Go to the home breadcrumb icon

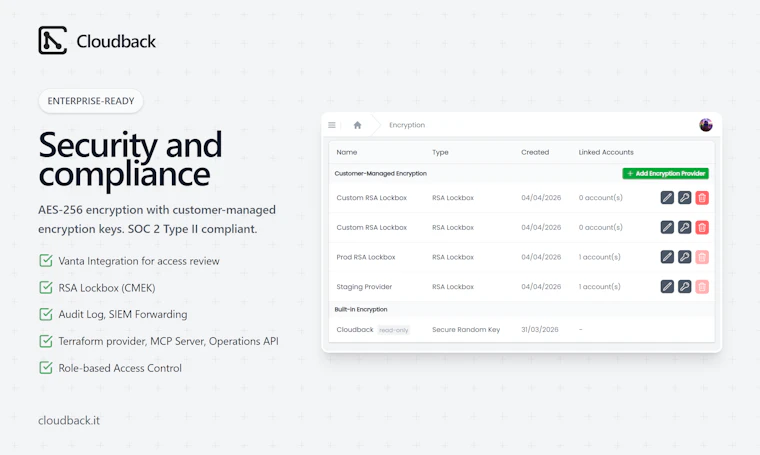click(357, 125)
